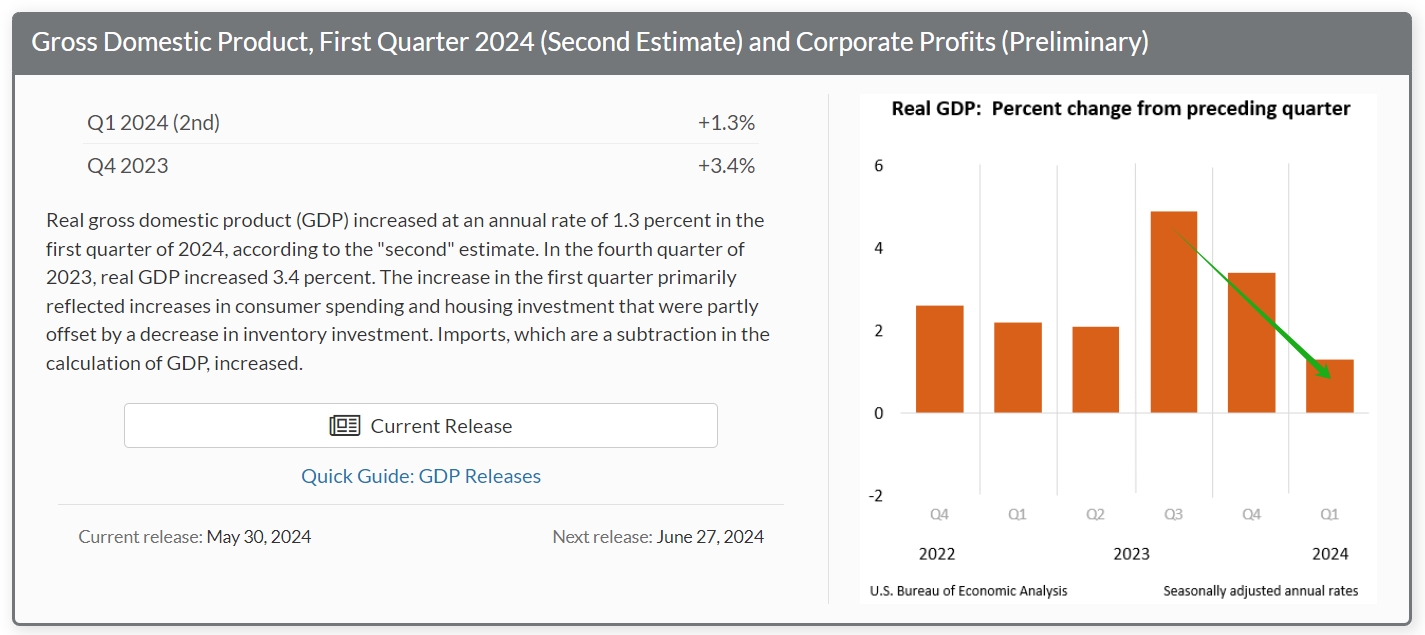Image resolution: width=1425 pixels, height=635 pixels.
Task: Open the Current Release button
Action: [x=421, y=426]
